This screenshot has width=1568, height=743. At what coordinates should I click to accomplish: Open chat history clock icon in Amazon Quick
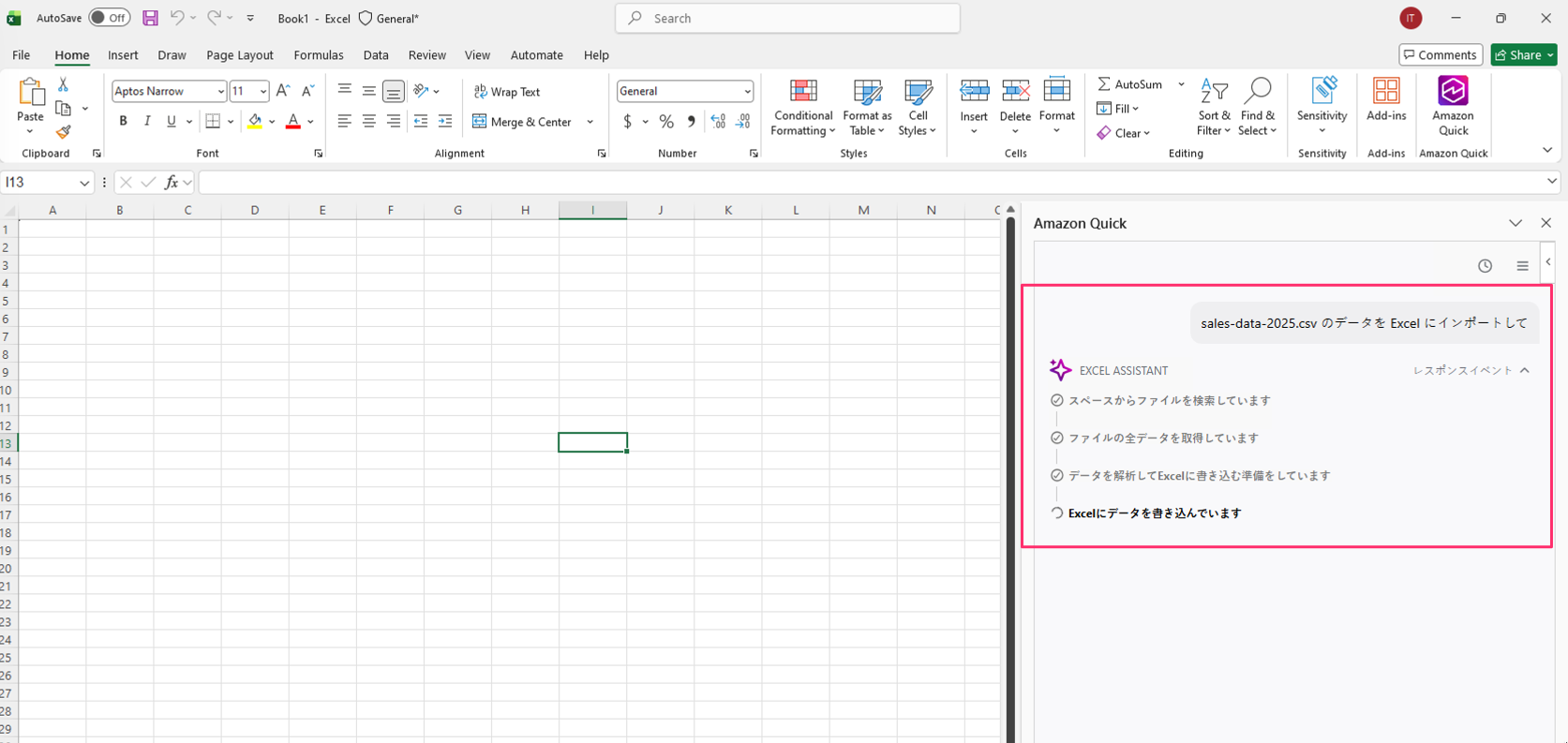(1485, 266)
